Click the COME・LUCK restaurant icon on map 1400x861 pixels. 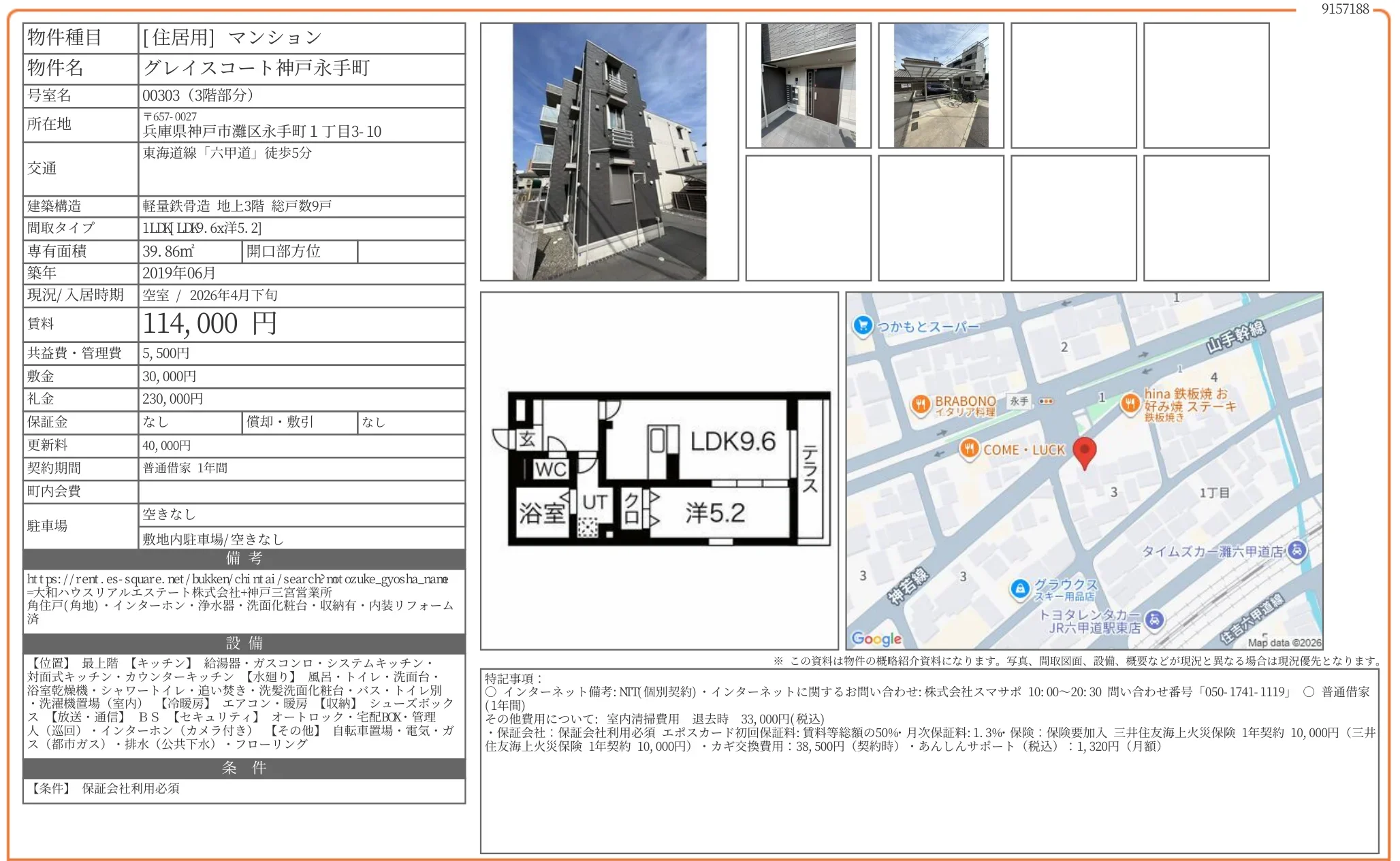click(970, 449)
